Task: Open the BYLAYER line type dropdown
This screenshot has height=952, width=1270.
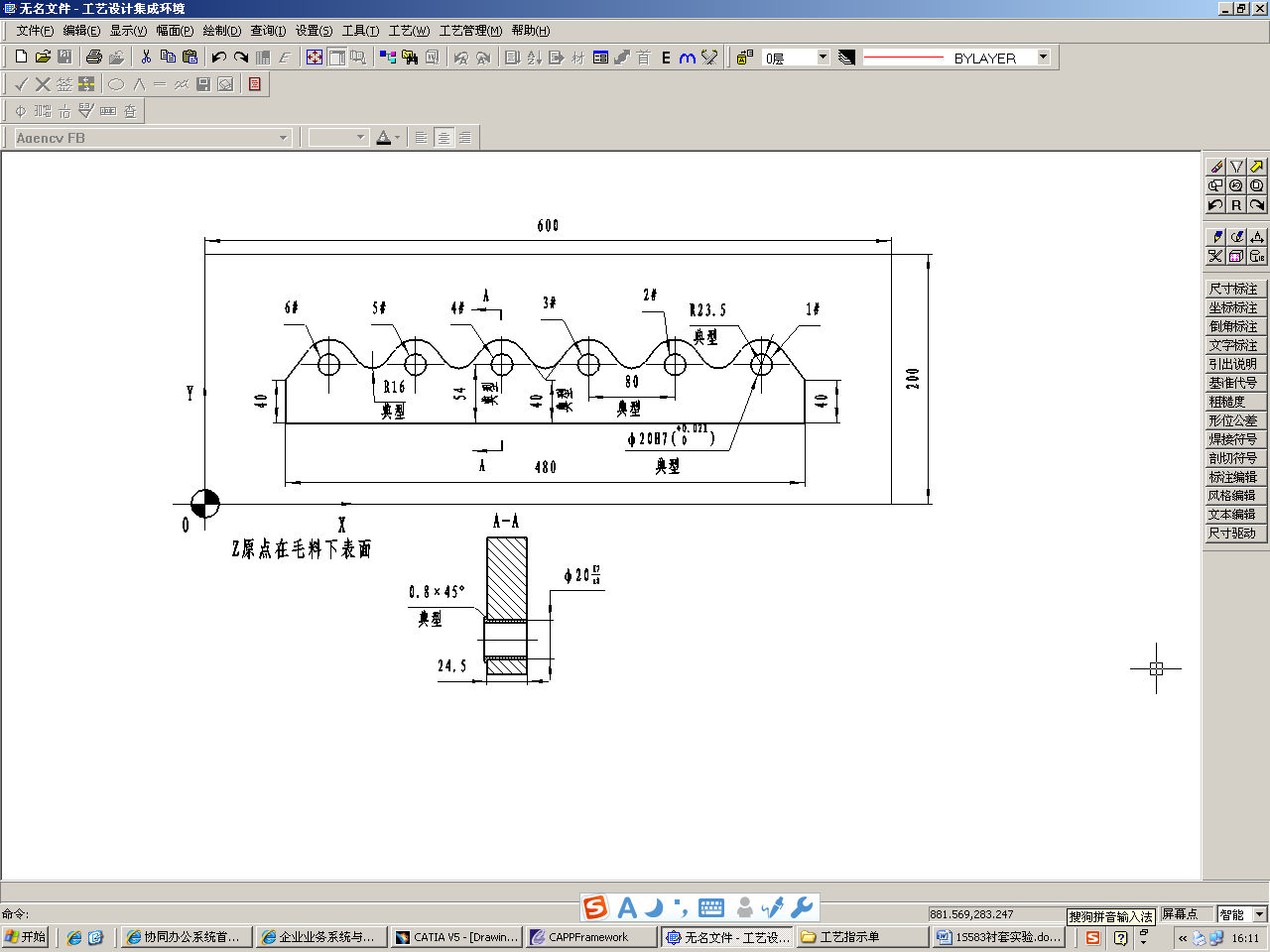Action: coord(1043,58)
